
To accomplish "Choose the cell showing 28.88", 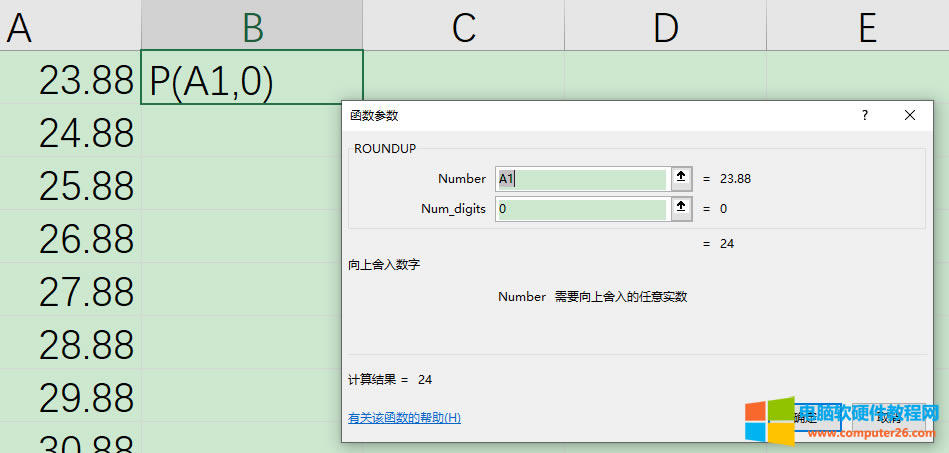I will point(70,344).
